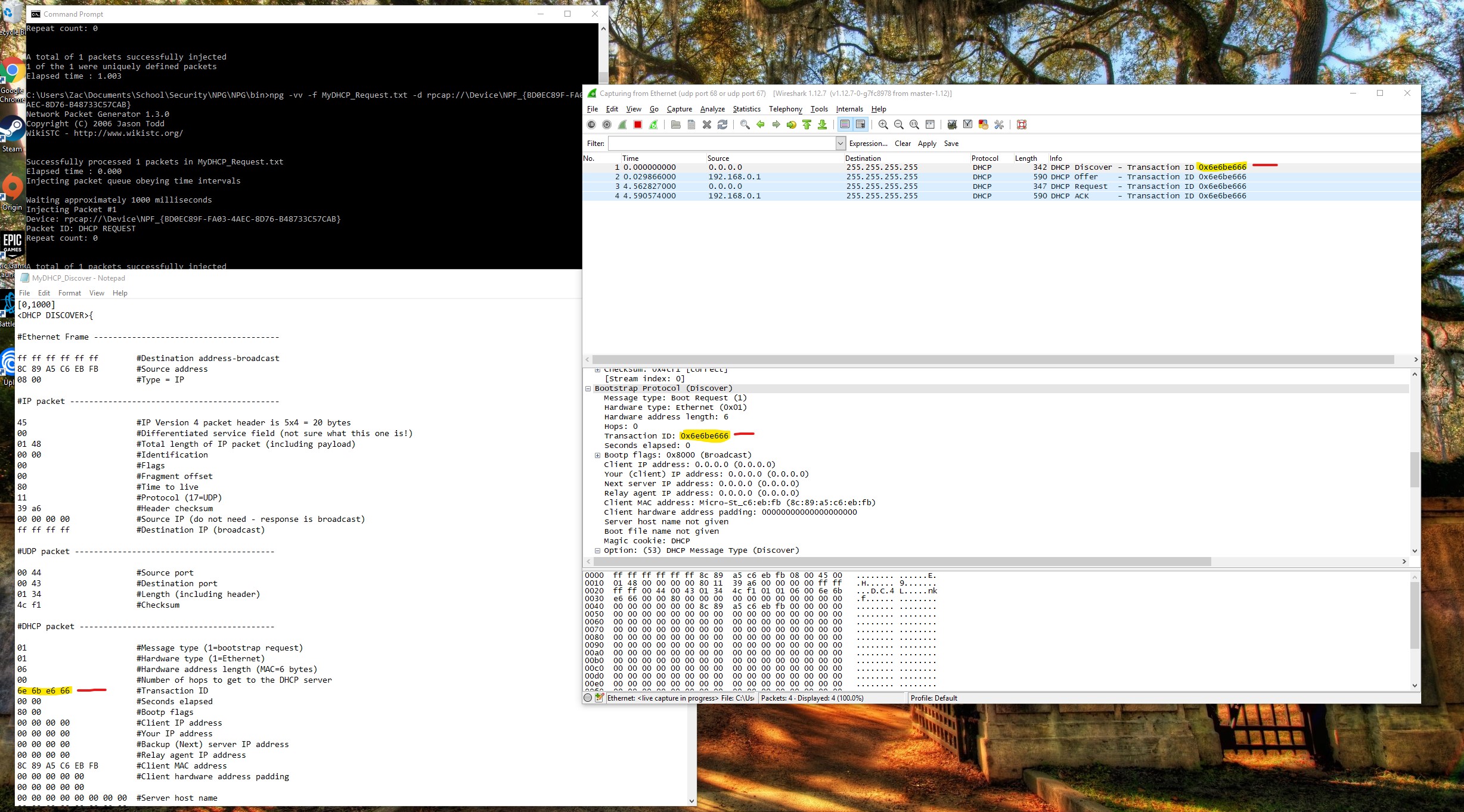Zoom out Wireshark text

coord(899,125)
